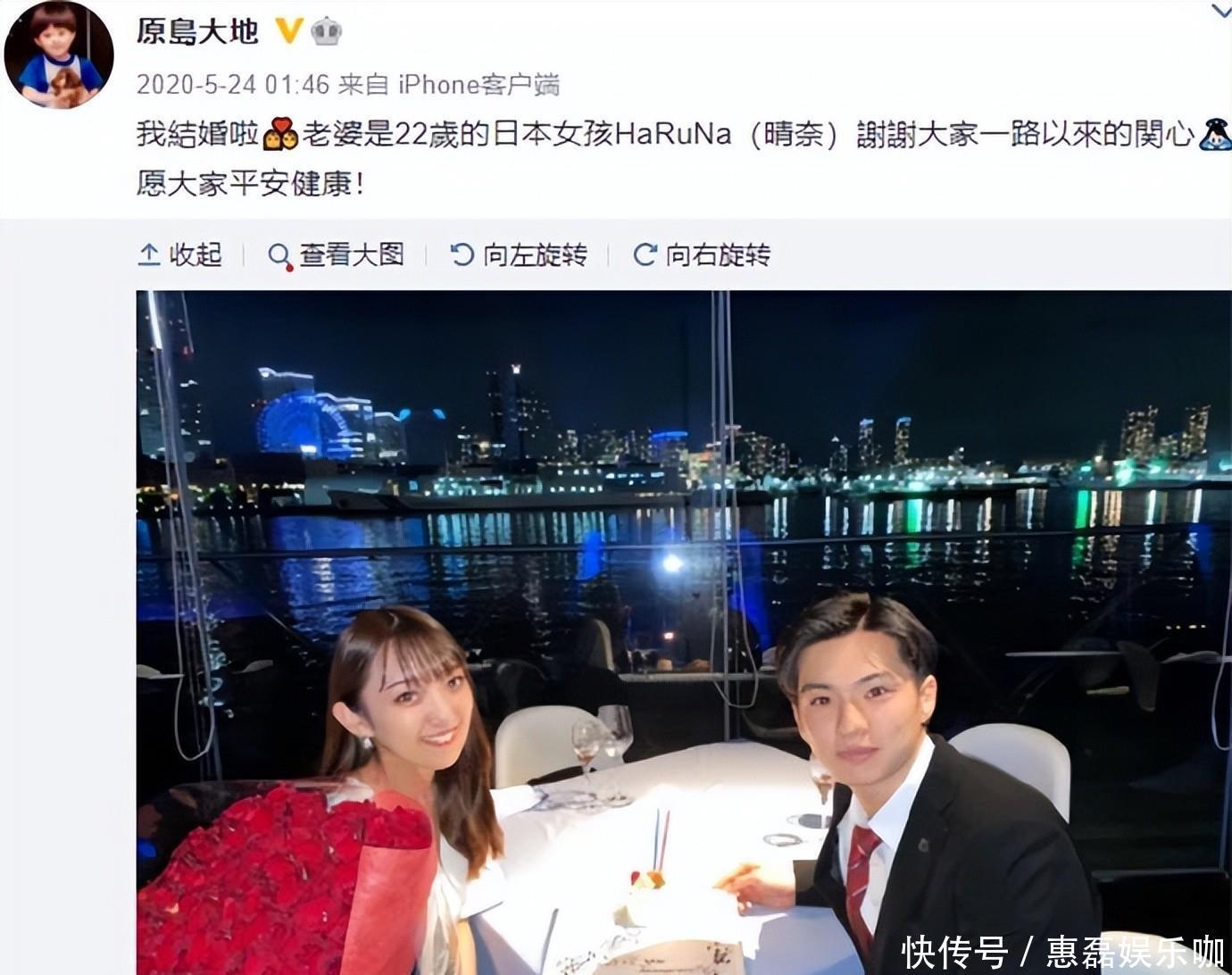Click the counter-clockwise rotate icon
Image resolution: width=1232 pixels, height=975 pixels.
(x=462, y=255)
